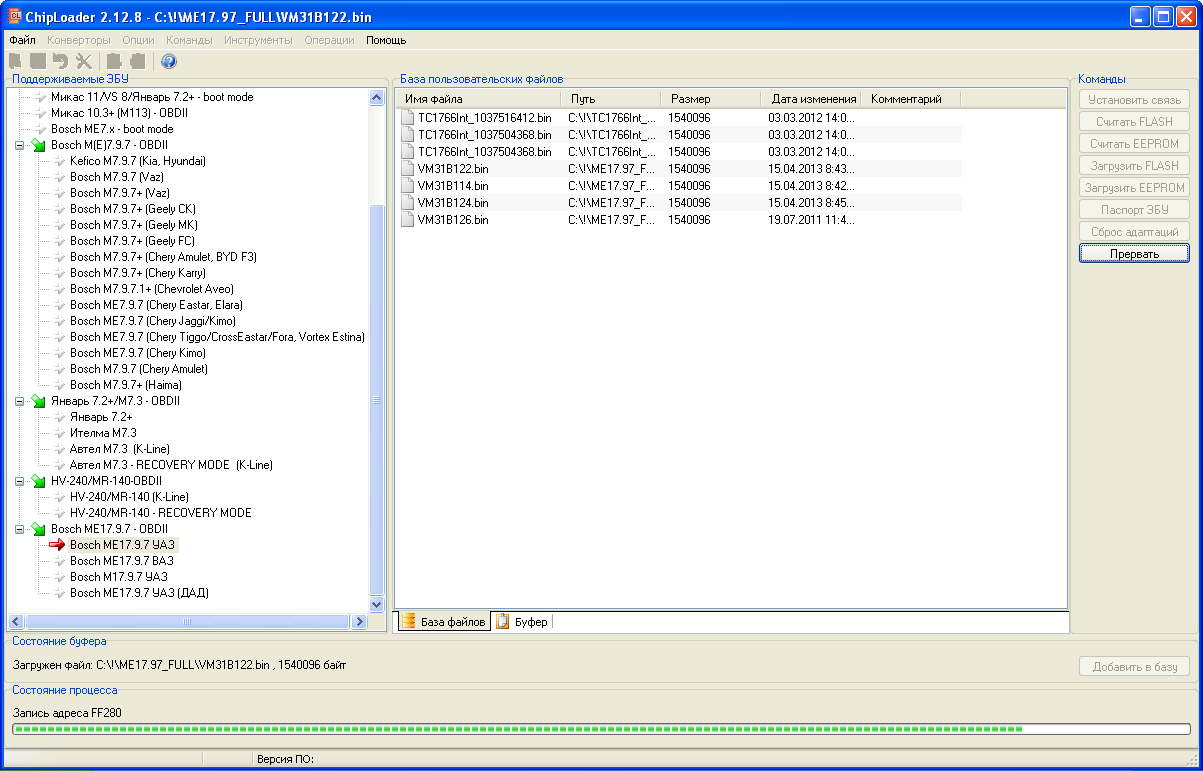
Task: Collapse the Январь 7.2+/M7.3 - OBDII group
Action: [x=19, y=401]
